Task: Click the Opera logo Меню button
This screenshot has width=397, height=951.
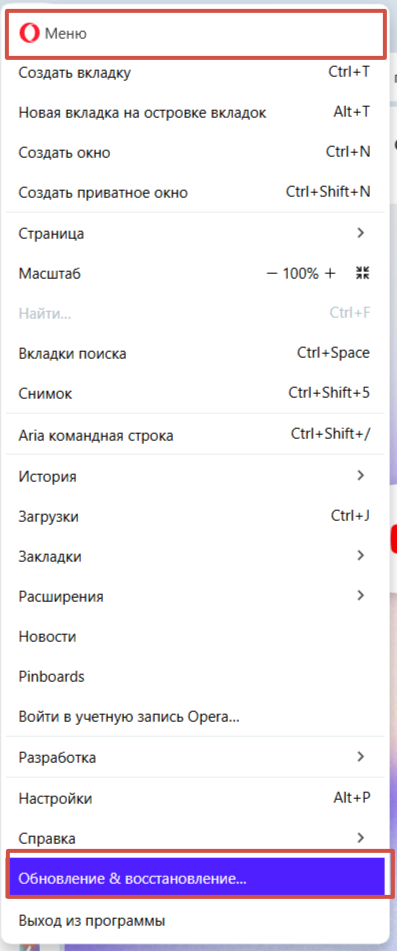Action: click(195, 33)
